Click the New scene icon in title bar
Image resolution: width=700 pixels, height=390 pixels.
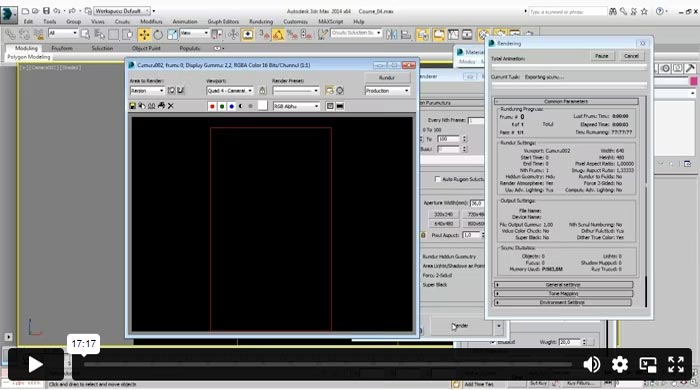[x=25, y=11]
